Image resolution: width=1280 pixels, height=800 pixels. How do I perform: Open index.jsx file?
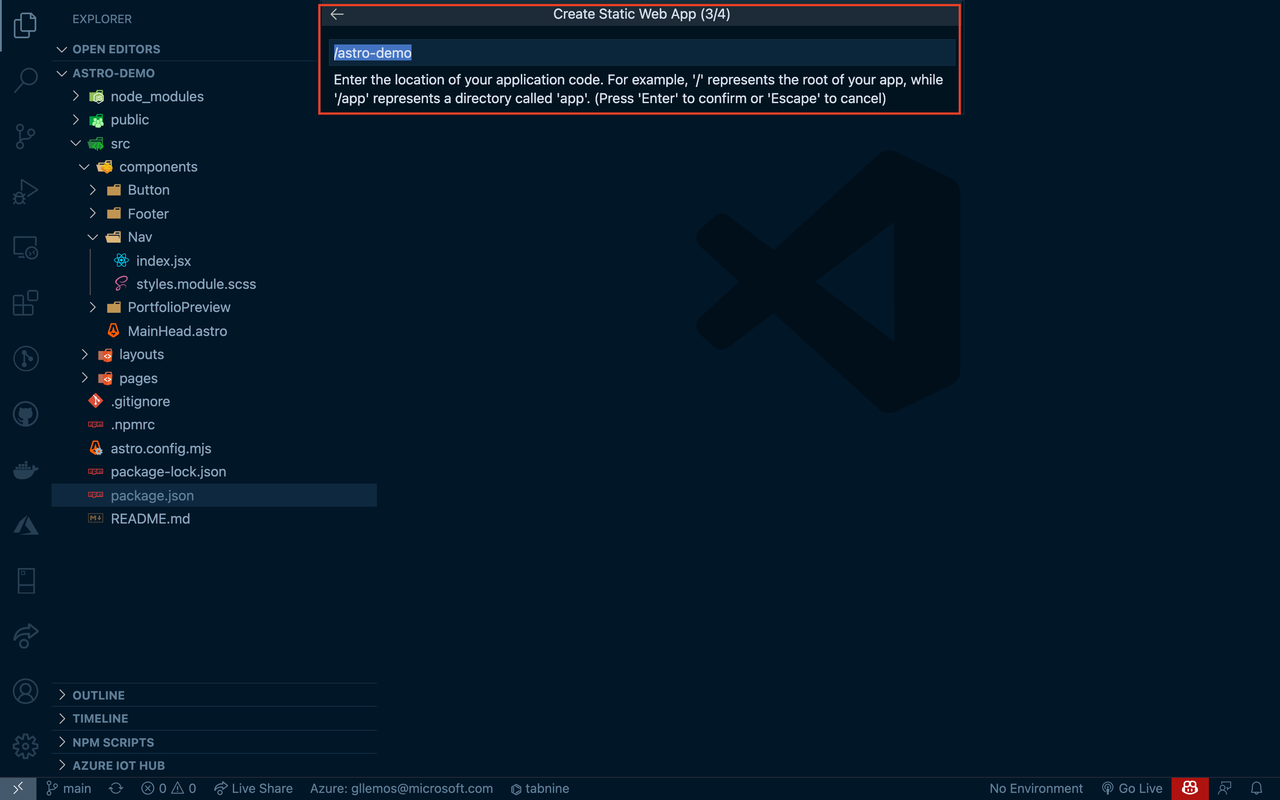click(214, 260)
